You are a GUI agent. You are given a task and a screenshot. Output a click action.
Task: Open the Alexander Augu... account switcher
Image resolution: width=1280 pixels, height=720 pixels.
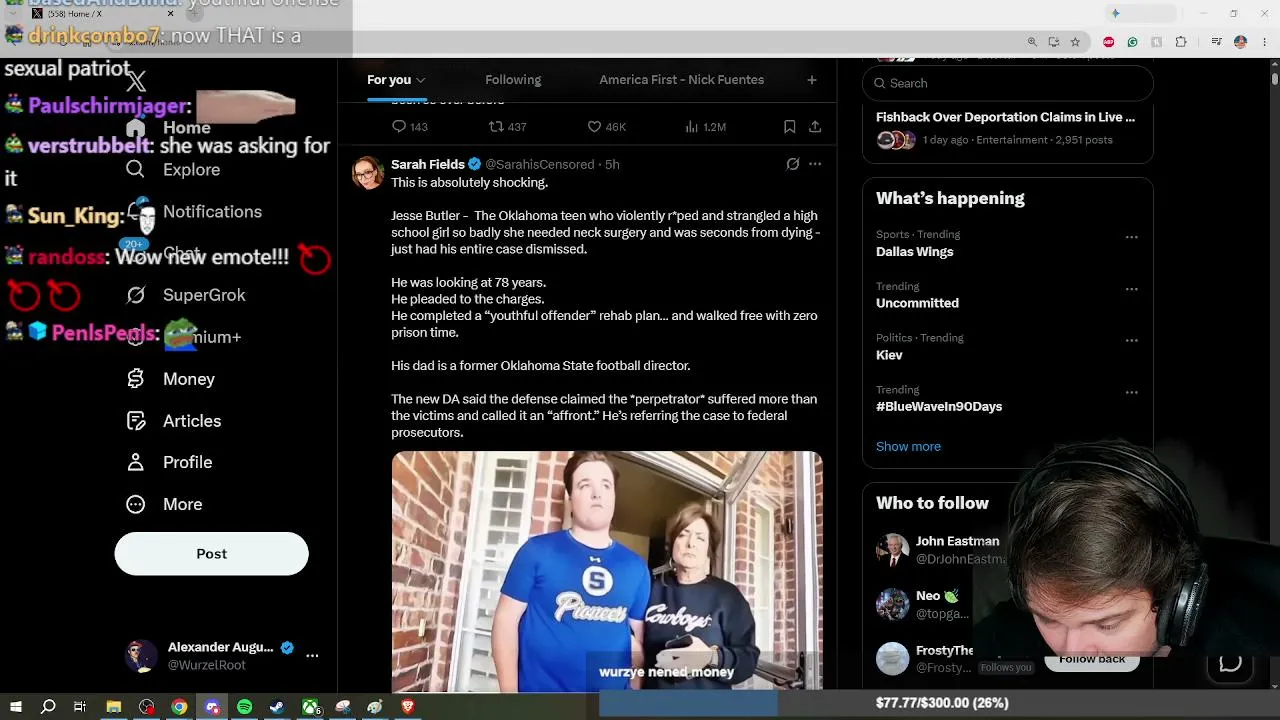221,656
